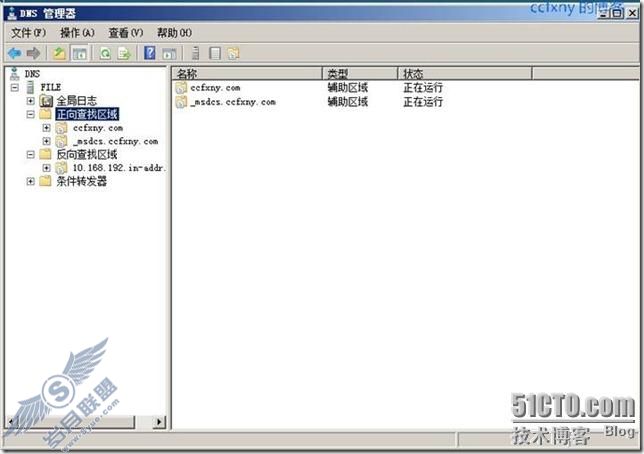Expand the 全局日志 node
Screen dimensions: 644x454
(x=30, y=101)
